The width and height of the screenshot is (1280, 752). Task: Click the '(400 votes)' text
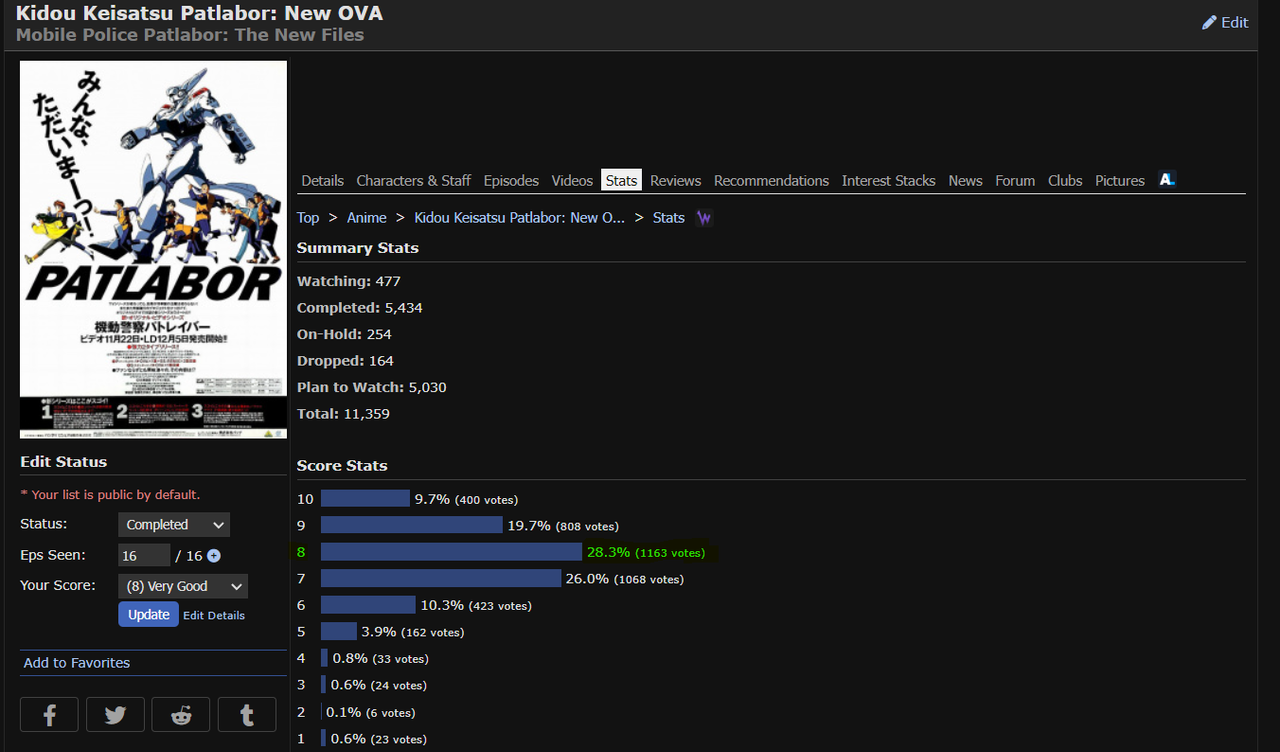click(486, 499)
